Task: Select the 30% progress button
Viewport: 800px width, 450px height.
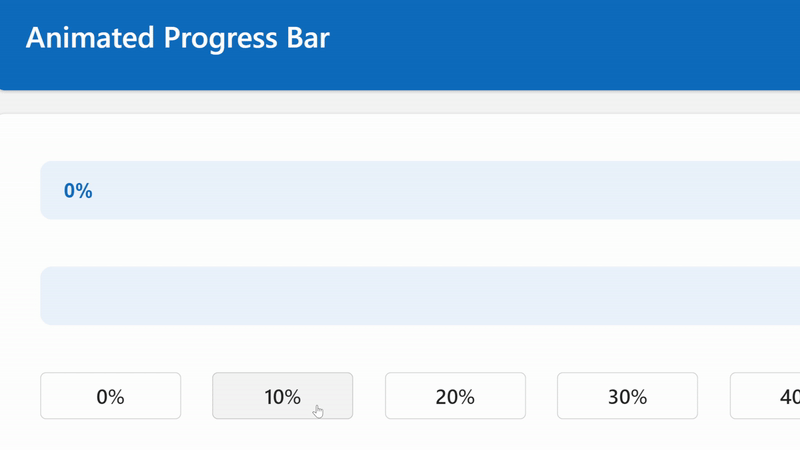Action: [627, 396]
